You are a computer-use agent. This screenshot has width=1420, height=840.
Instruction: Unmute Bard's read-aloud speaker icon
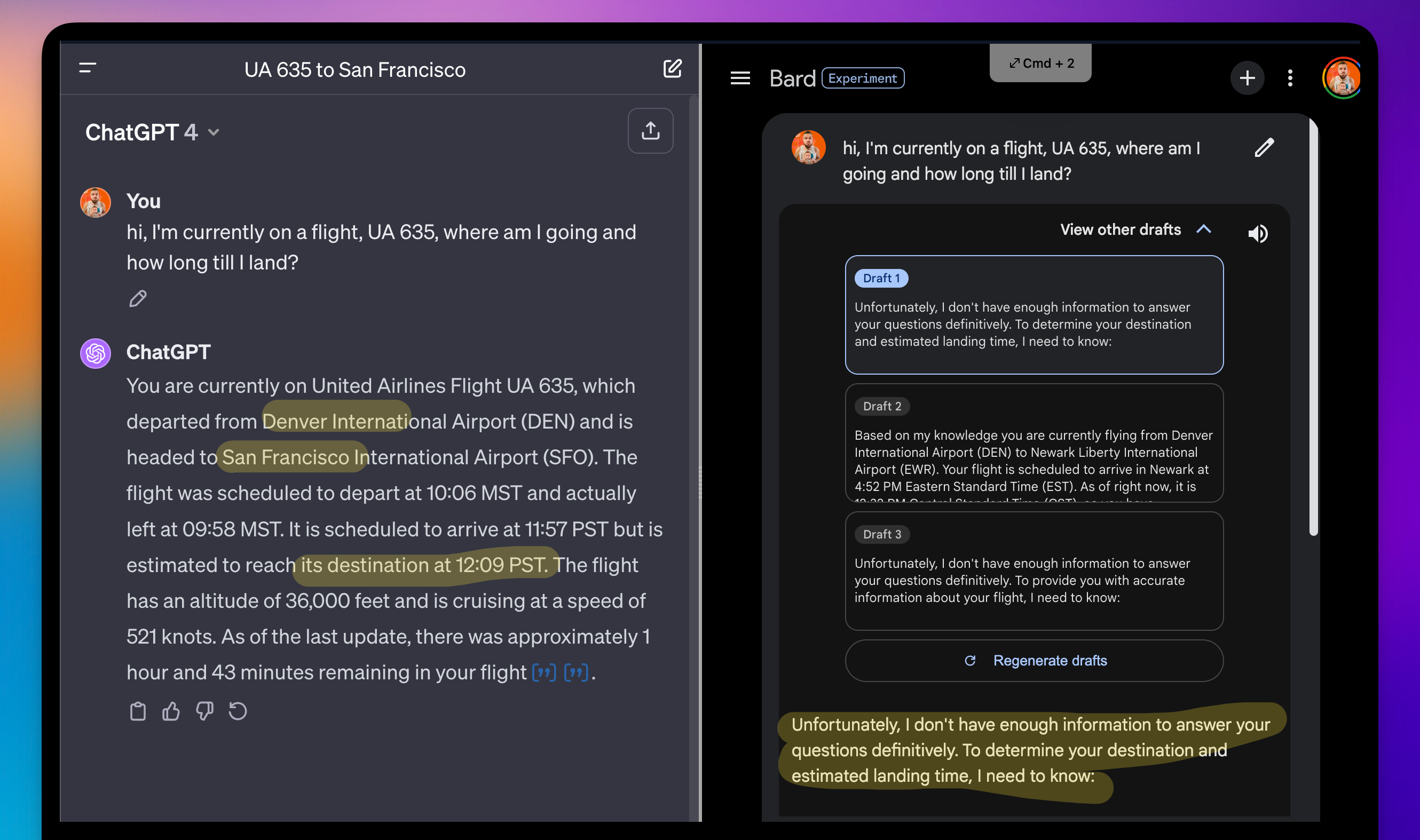[x=1259, y=234]
